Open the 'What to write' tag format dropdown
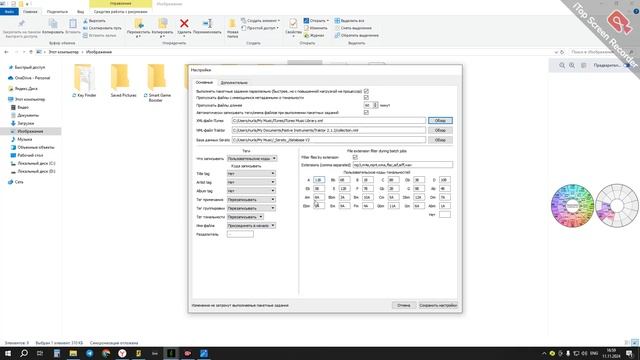Image resolution: width=640 pixels, height=360 pixels. [252, 158]
